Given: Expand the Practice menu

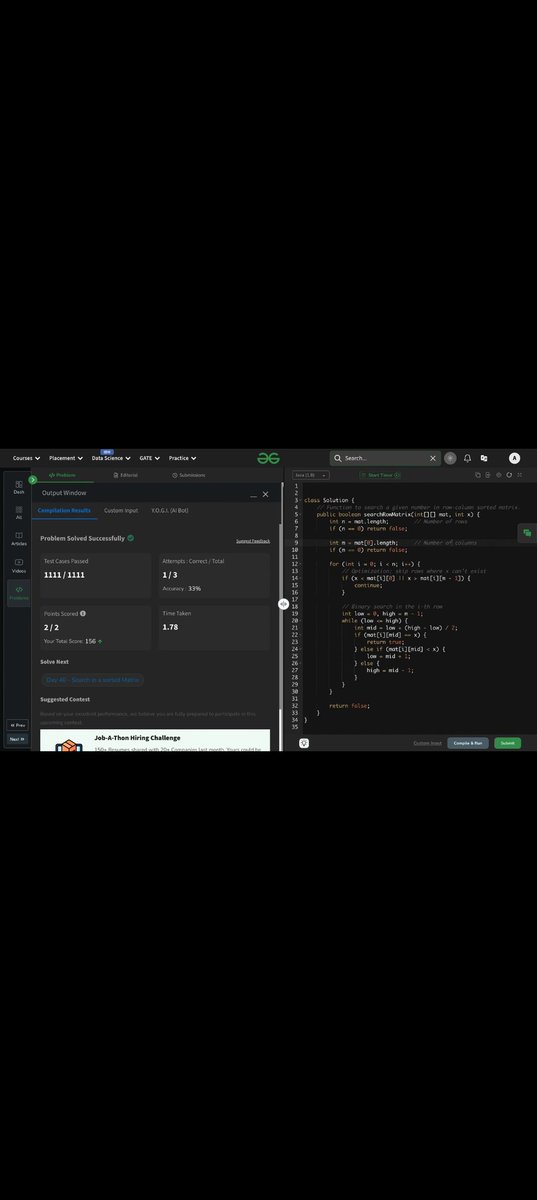Looking at the screenshot, I should pyautogui.click(x=183, y=458).
